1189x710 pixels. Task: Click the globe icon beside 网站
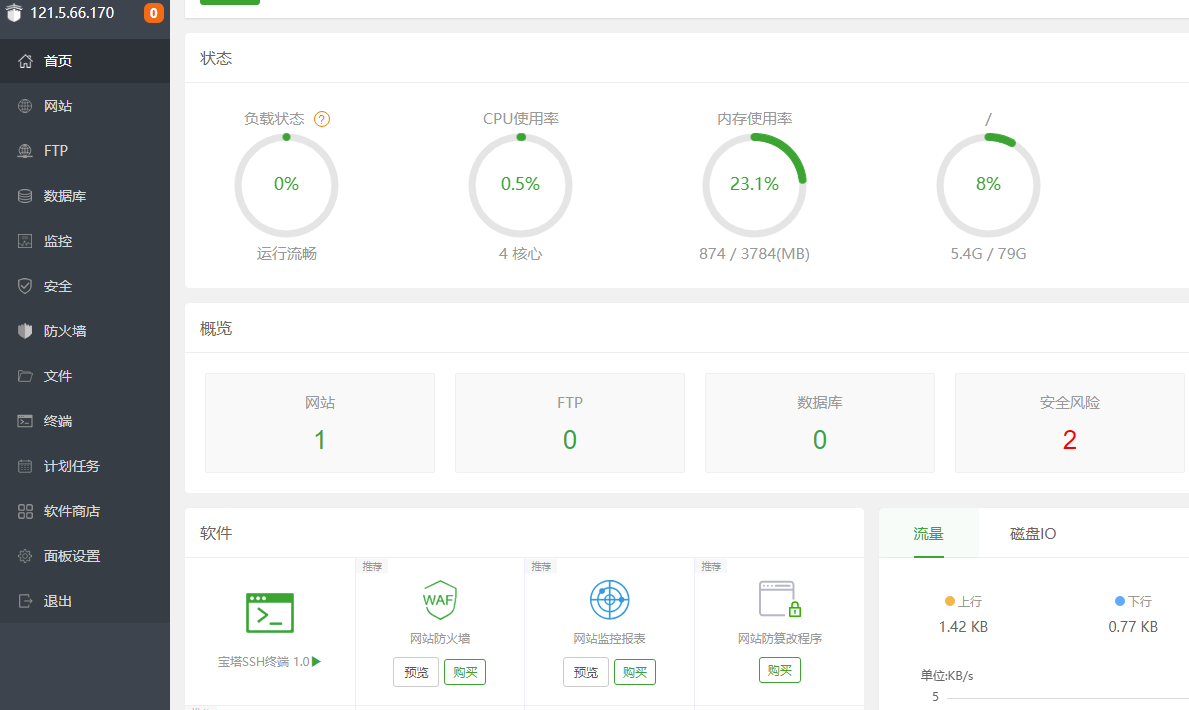coord(25,106)
